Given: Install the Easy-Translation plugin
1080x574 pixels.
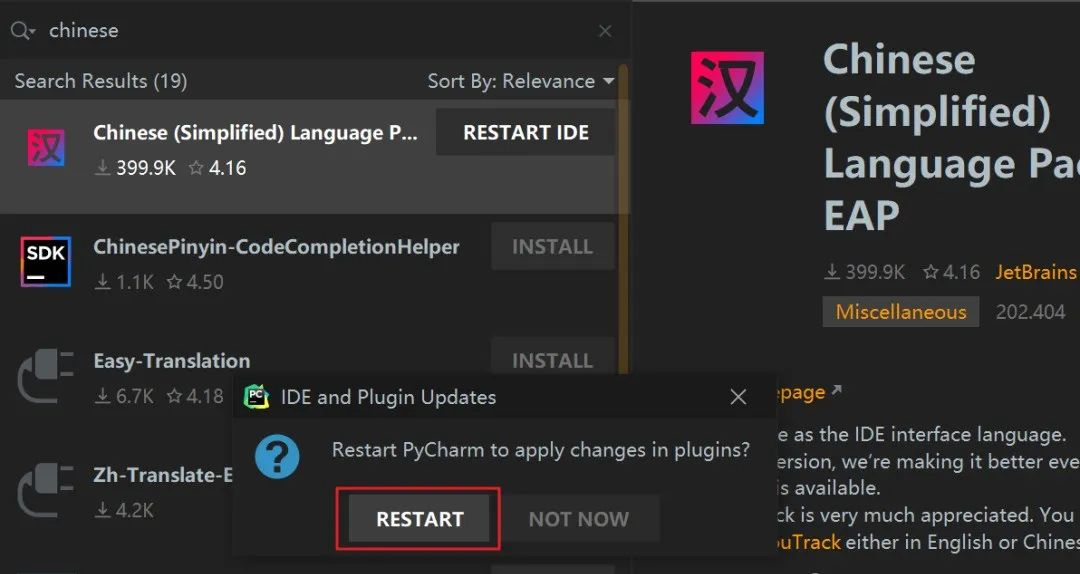Looking at the screenshot, I should click(x=552, y=358).
